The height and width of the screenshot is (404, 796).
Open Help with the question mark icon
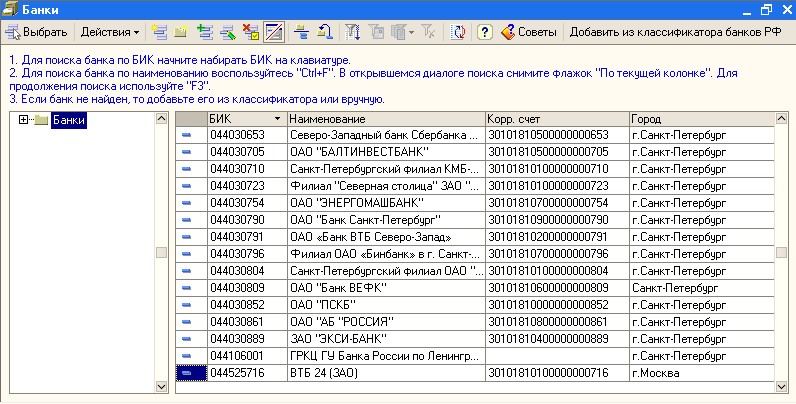click(485, 32)
